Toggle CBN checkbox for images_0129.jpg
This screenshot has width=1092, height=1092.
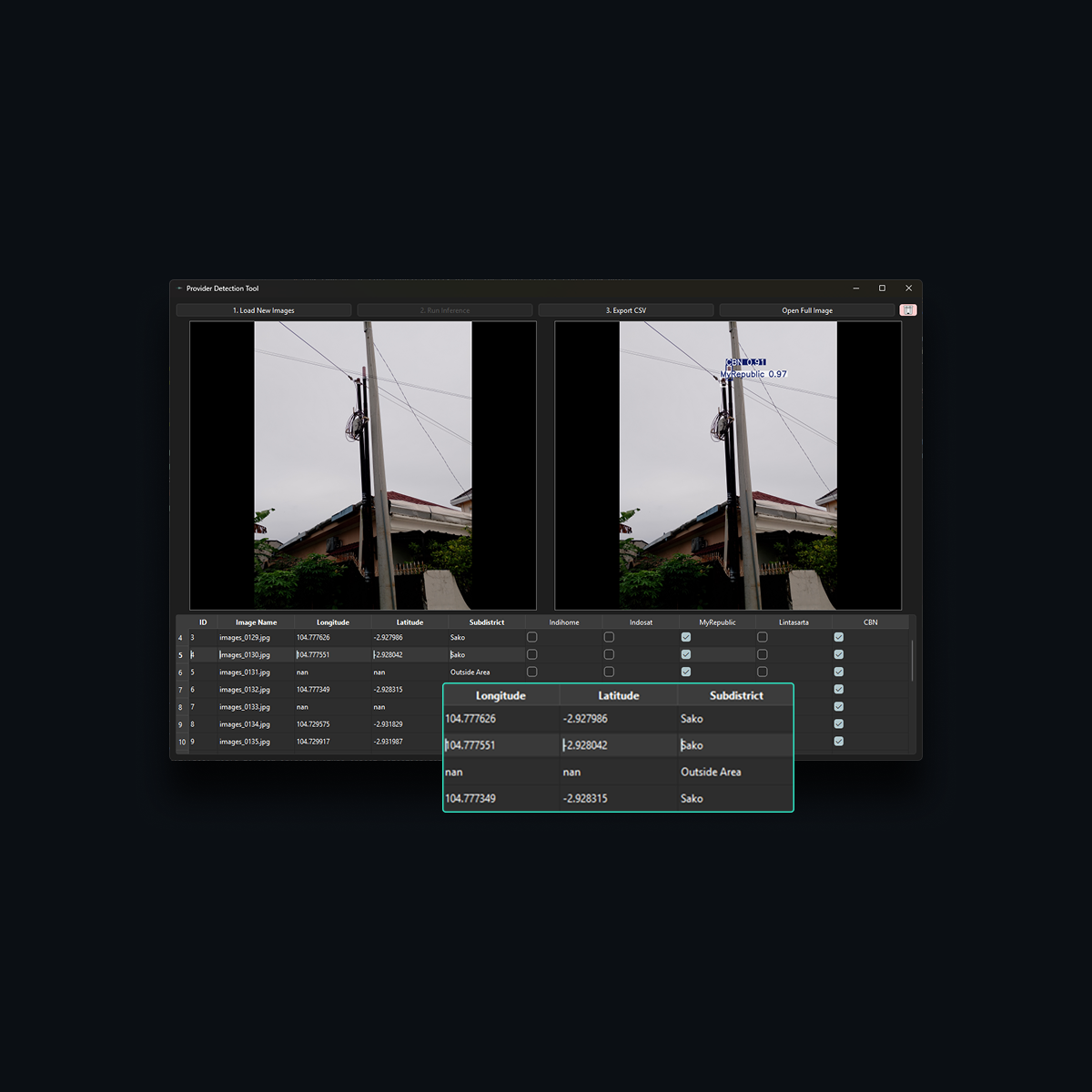click(839, 637)
